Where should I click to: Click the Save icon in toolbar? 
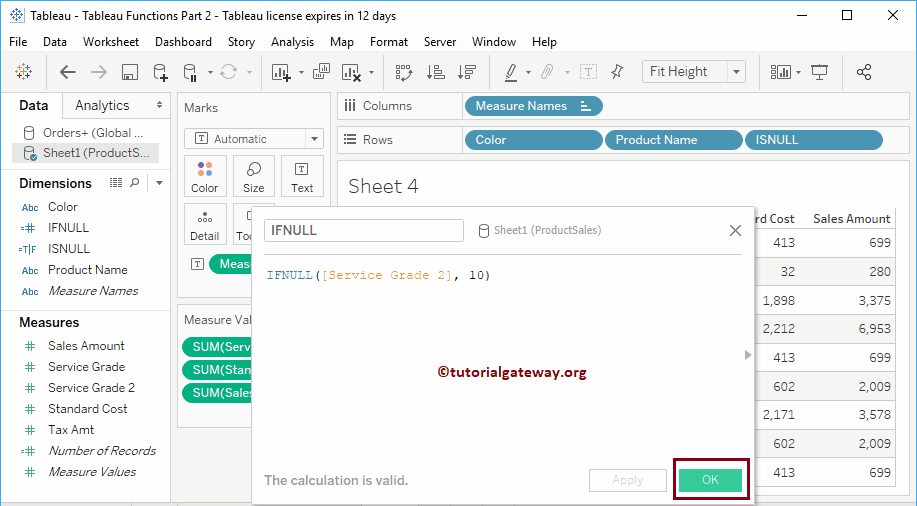tap(129, 72)
